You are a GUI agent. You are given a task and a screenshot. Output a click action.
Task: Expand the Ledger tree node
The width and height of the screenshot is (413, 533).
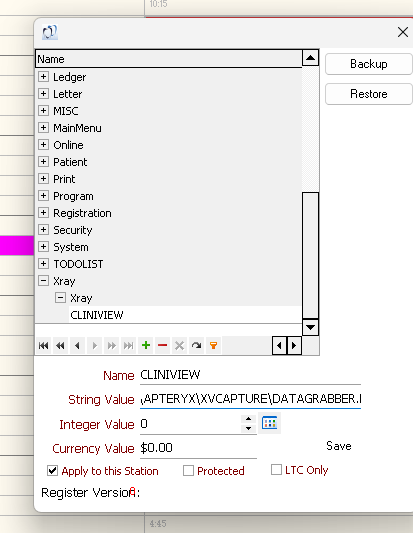point(43,76)
